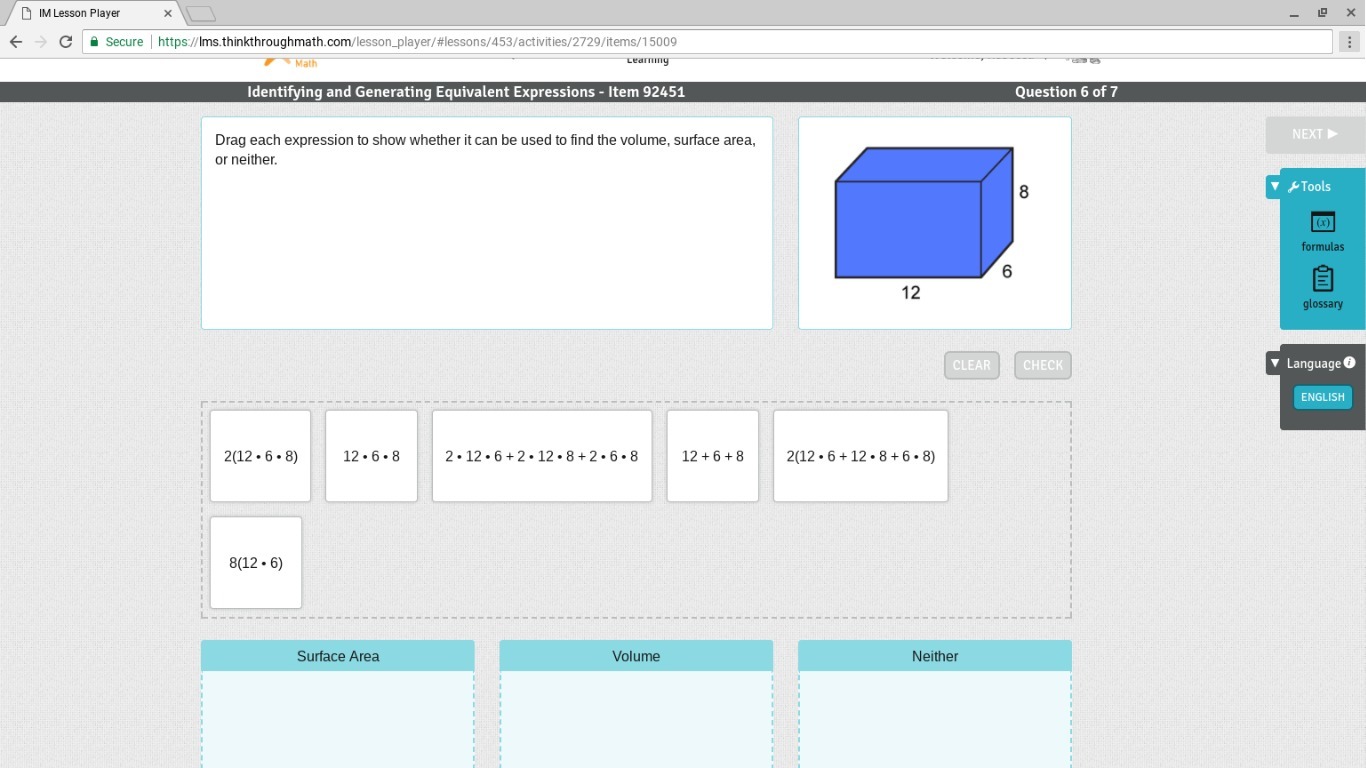Click the address bar URL
The image size is (1366, 768).
417,42
